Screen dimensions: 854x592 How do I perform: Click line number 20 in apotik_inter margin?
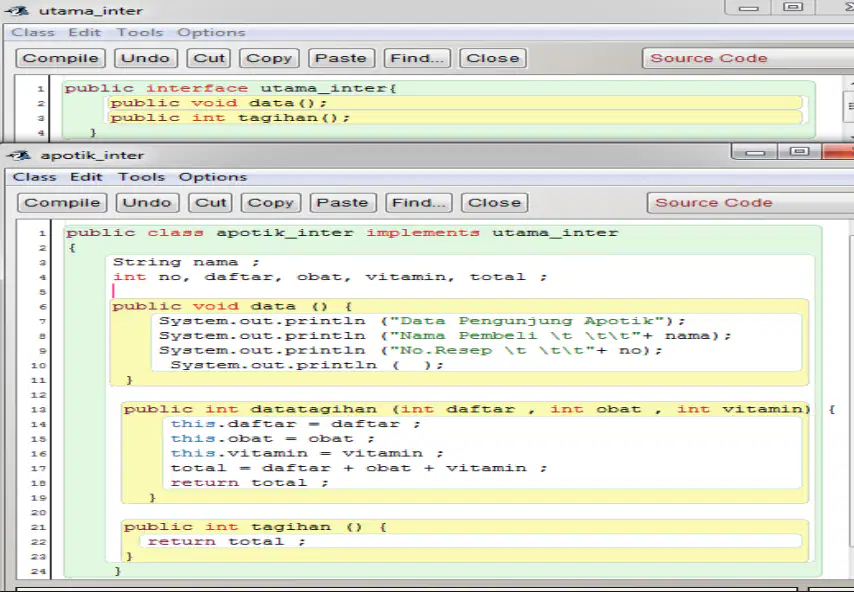pos(39,513)
